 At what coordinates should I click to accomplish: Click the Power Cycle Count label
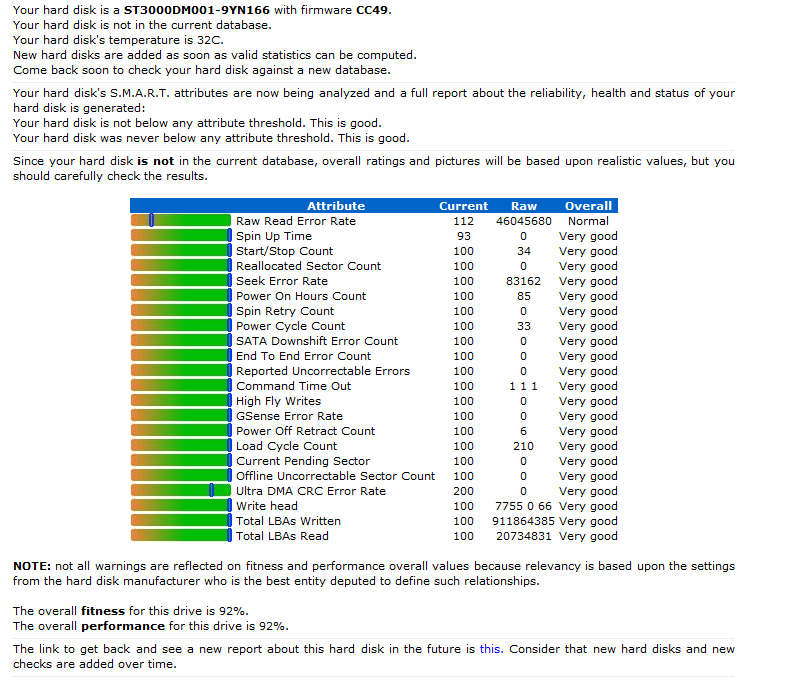pyautogui.click(x=290, y=326)
